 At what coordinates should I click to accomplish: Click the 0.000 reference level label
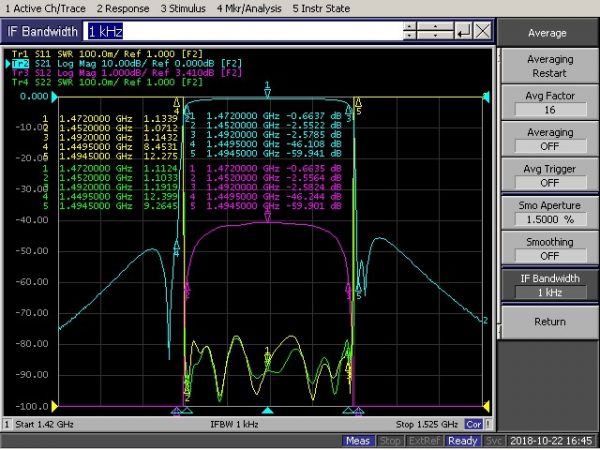pyautogui.click(x=34, y=96)
